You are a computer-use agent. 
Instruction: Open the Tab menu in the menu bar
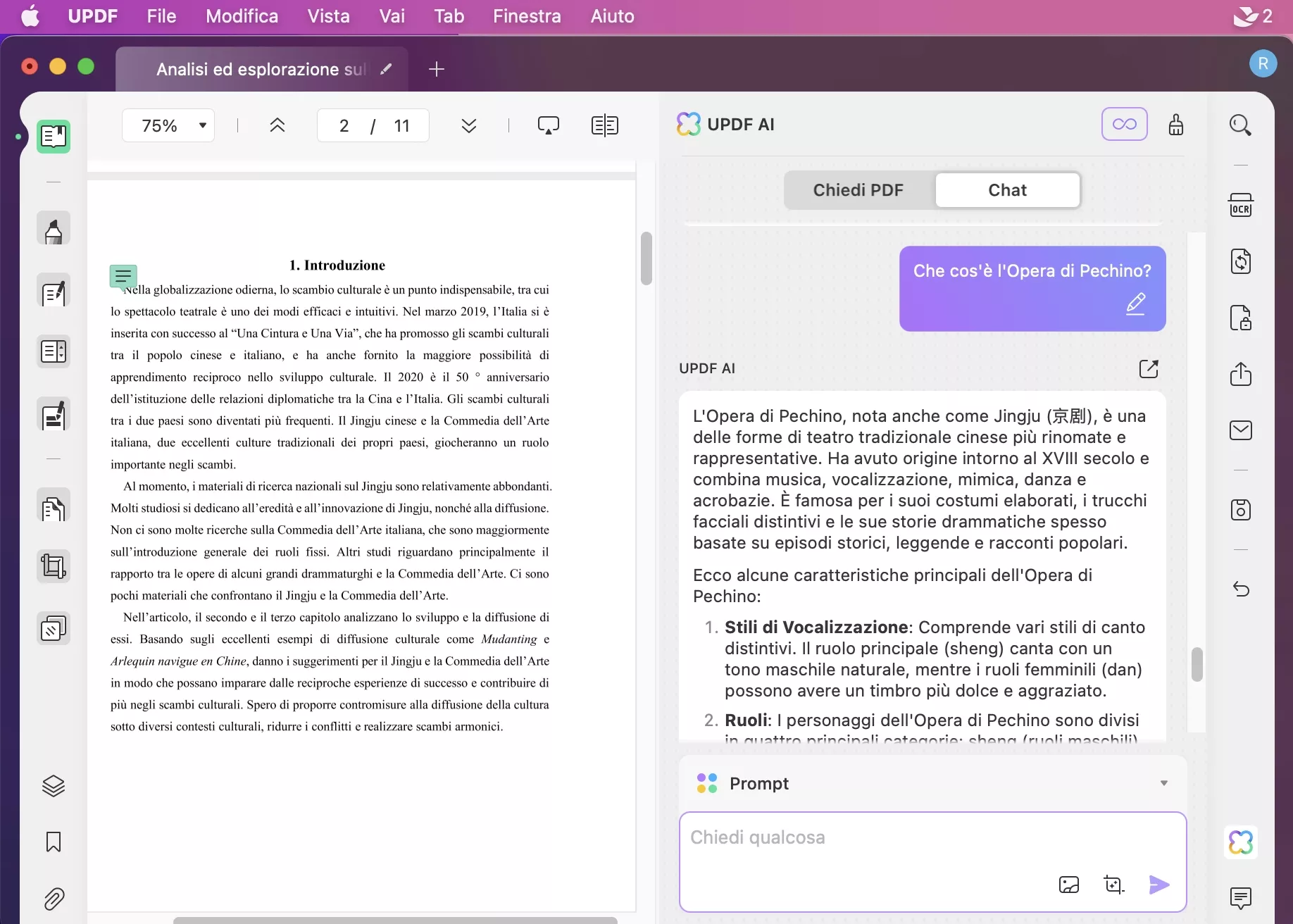pos(449,16)
